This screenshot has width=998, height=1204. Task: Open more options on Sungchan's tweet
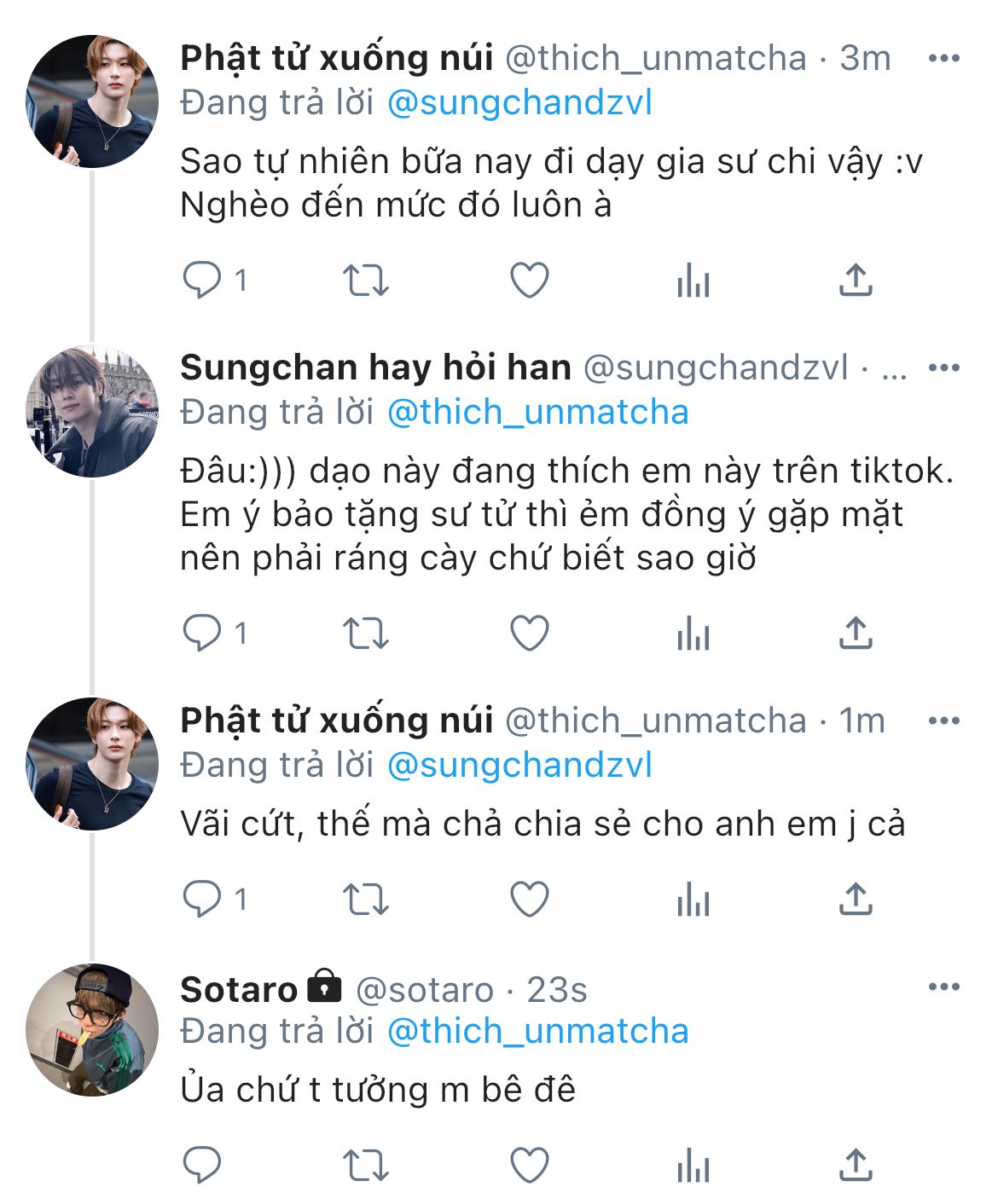[943, 368]
